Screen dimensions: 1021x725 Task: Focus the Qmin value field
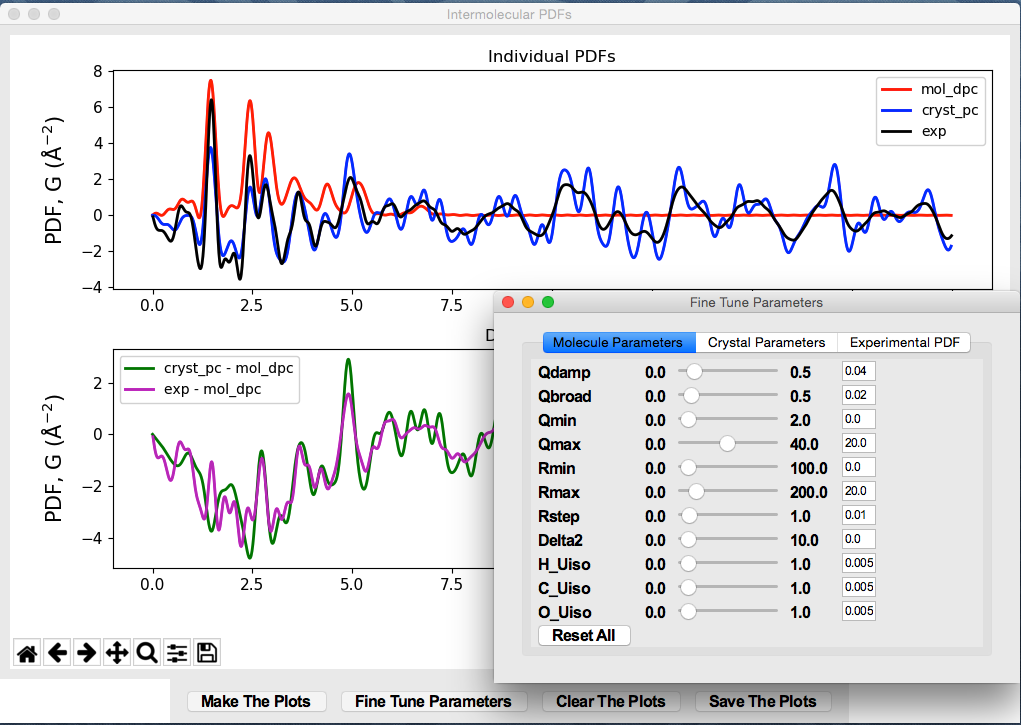coord(858,419)
